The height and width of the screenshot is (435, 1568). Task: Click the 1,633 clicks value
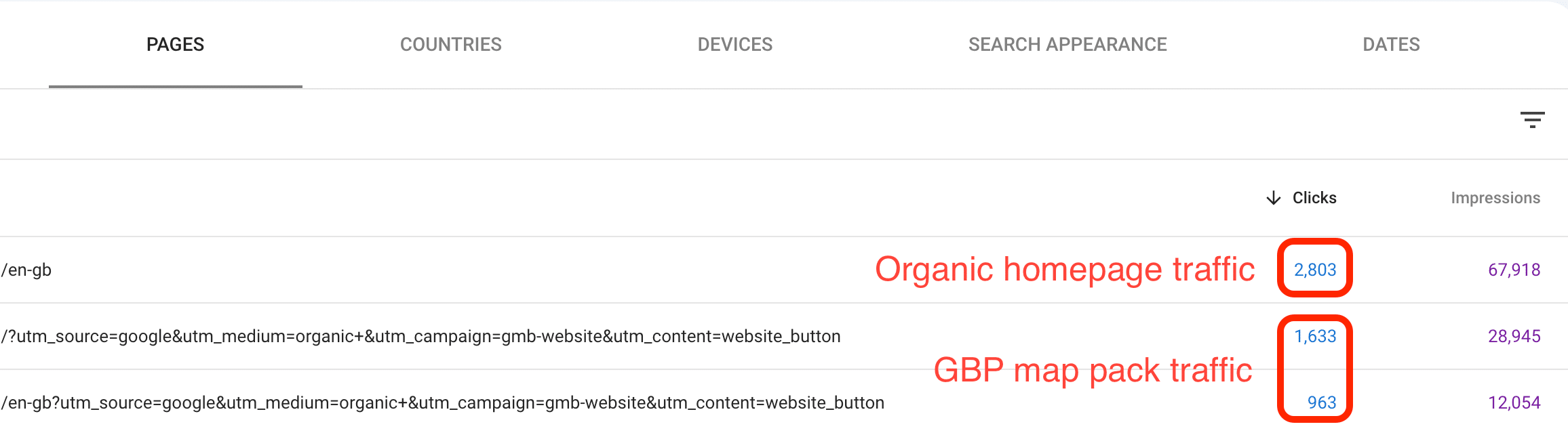click(x=1314, y=335)
